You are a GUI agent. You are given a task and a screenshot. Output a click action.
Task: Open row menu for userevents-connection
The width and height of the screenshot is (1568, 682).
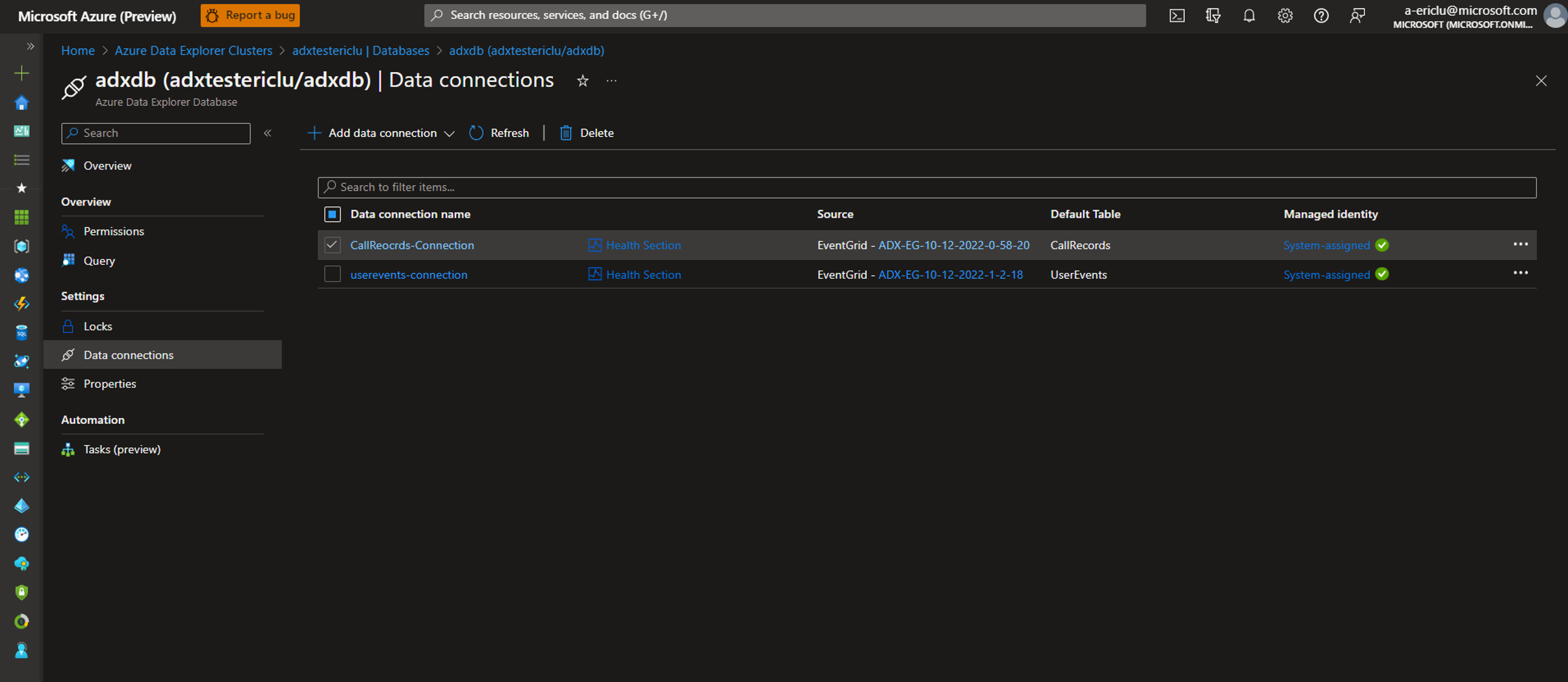tap(1521, 274)
